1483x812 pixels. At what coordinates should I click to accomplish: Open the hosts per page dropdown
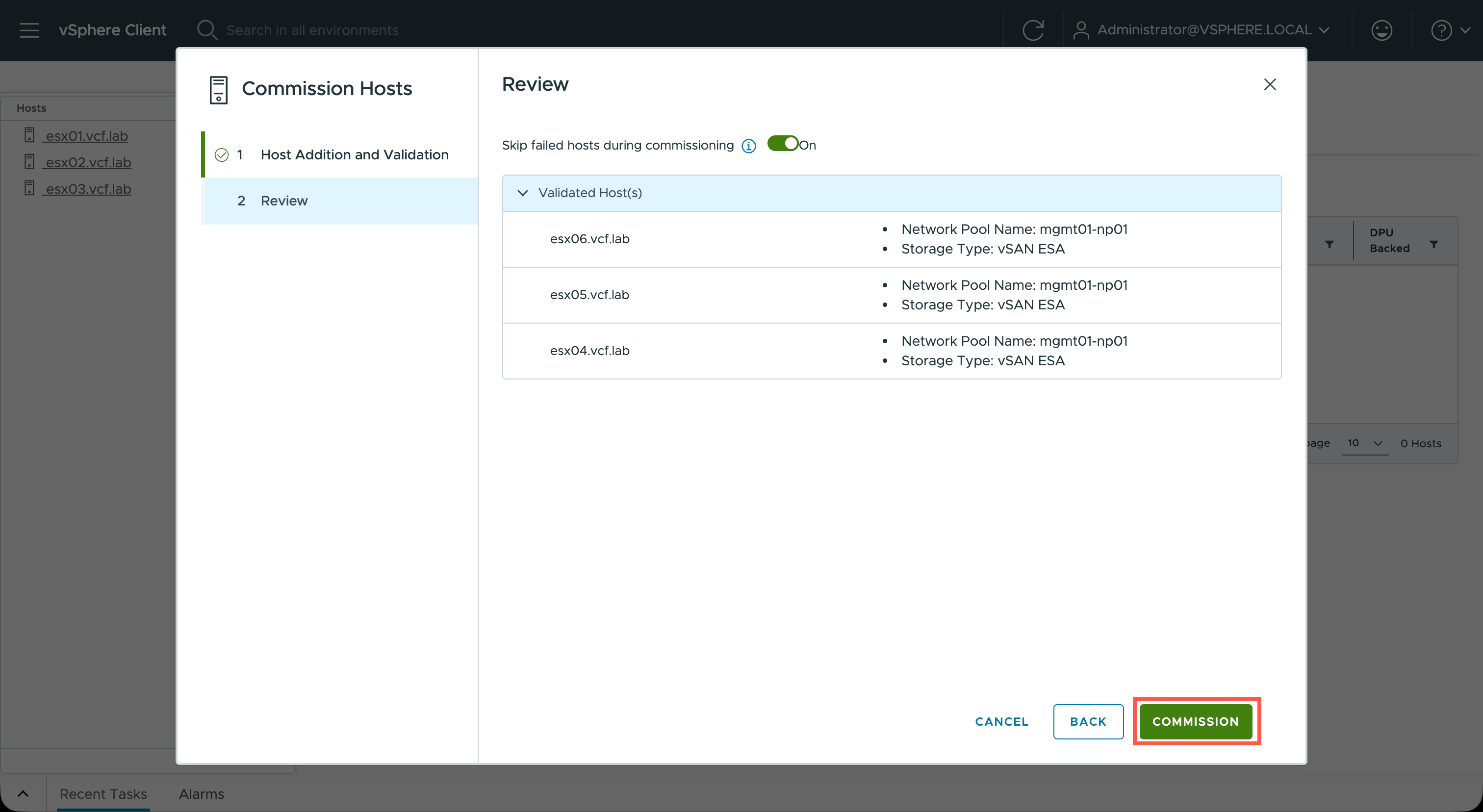tap(1365, 443)
